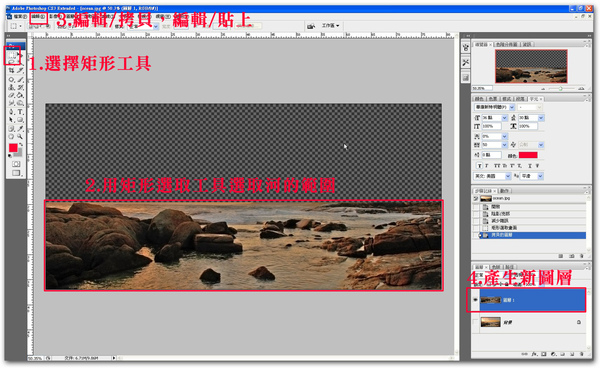600x368 pixels.
Task: Swap foreground and background colors
Action: 21,145
